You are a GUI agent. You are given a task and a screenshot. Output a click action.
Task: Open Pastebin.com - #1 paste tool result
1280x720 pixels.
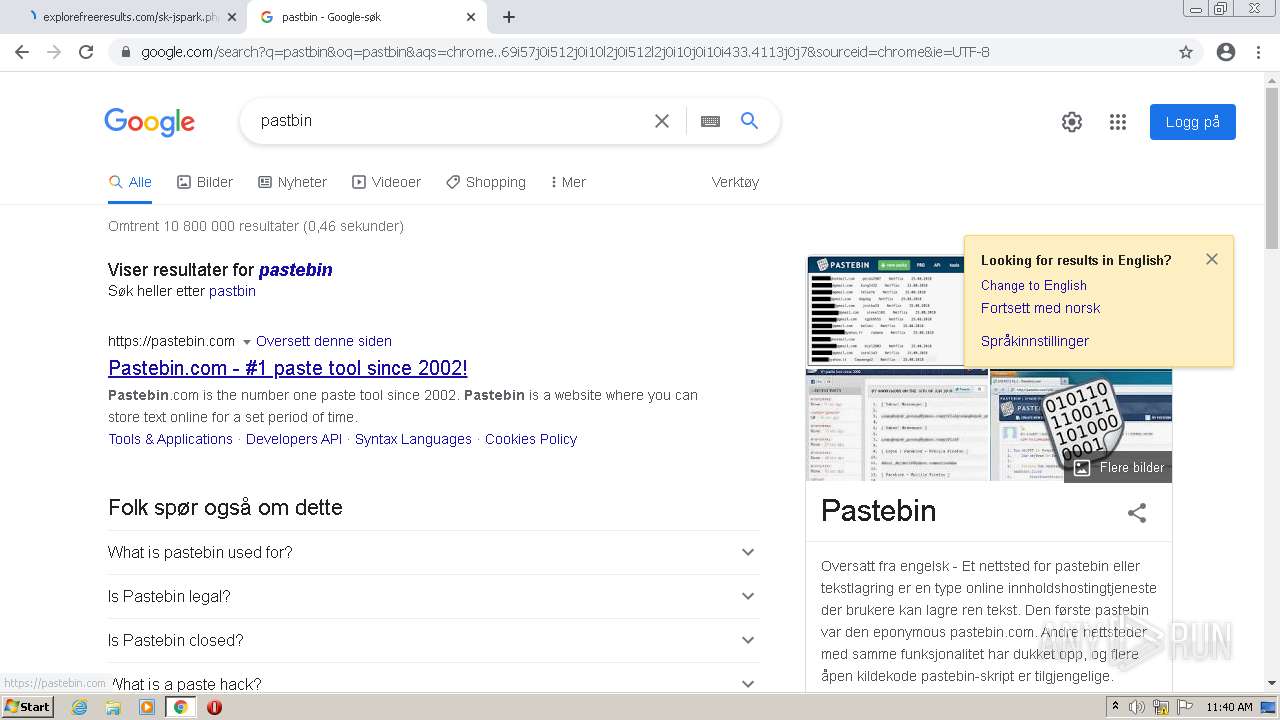(288, 368)
